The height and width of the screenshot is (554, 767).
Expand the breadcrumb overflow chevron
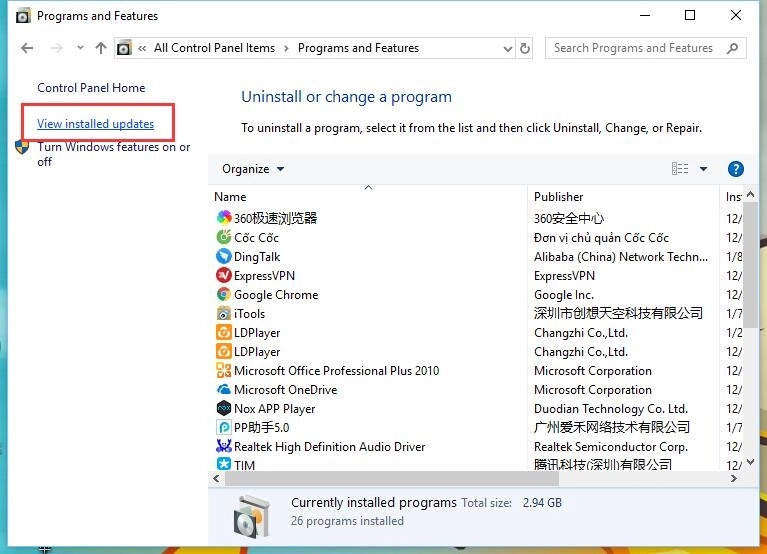(x=142, y=48)
